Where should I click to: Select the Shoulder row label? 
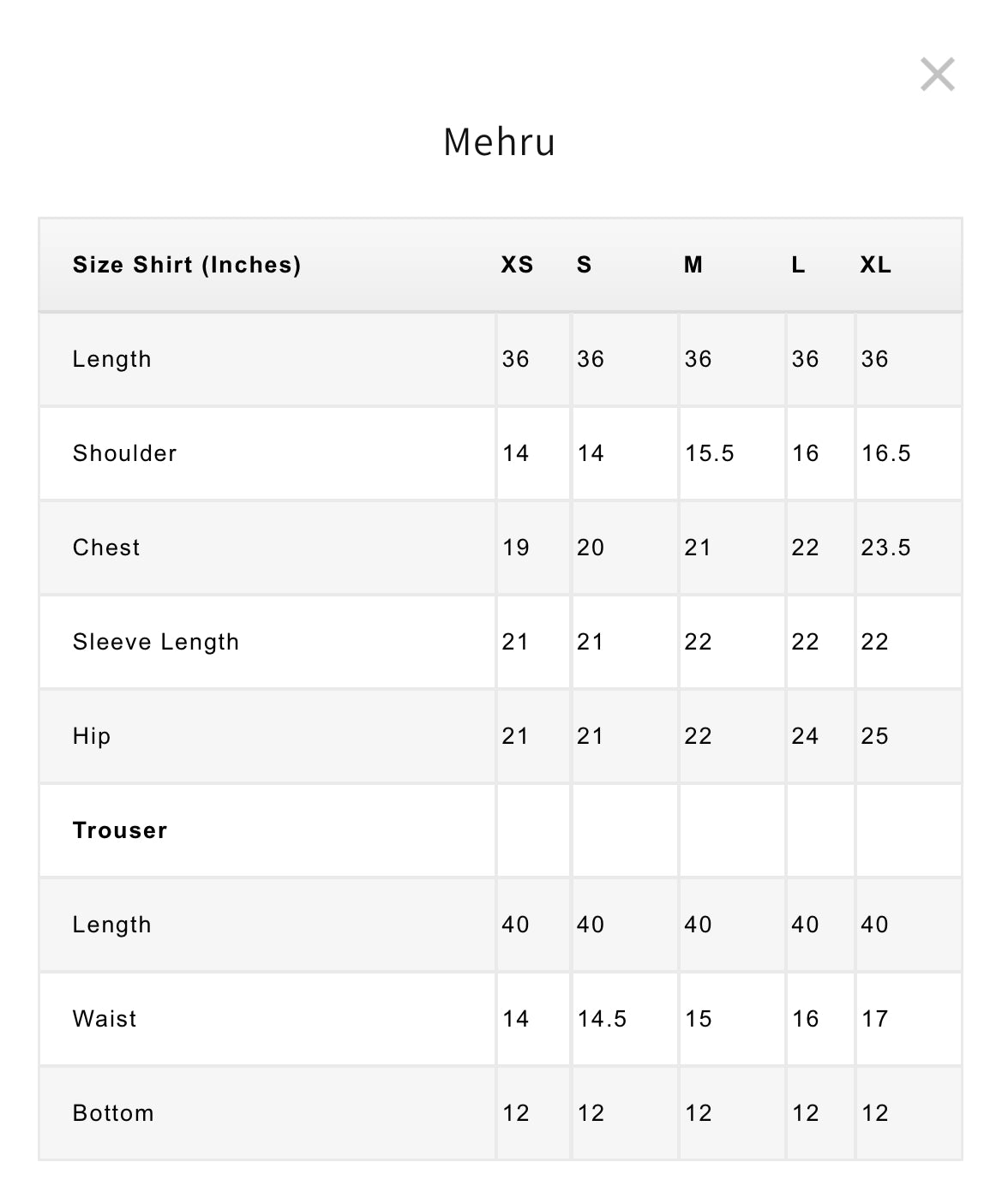125,453
